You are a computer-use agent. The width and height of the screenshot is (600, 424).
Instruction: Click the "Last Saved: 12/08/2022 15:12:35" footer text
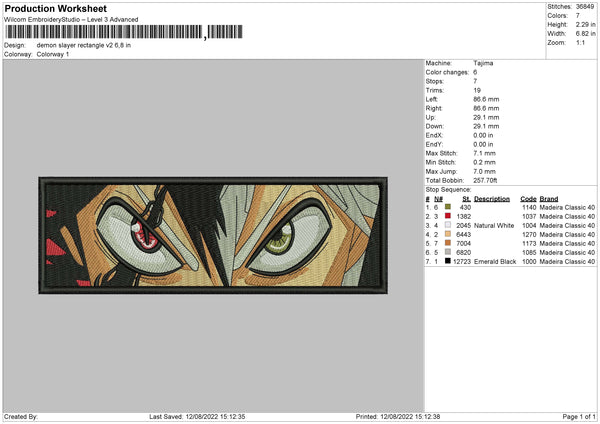coord(197,417)
